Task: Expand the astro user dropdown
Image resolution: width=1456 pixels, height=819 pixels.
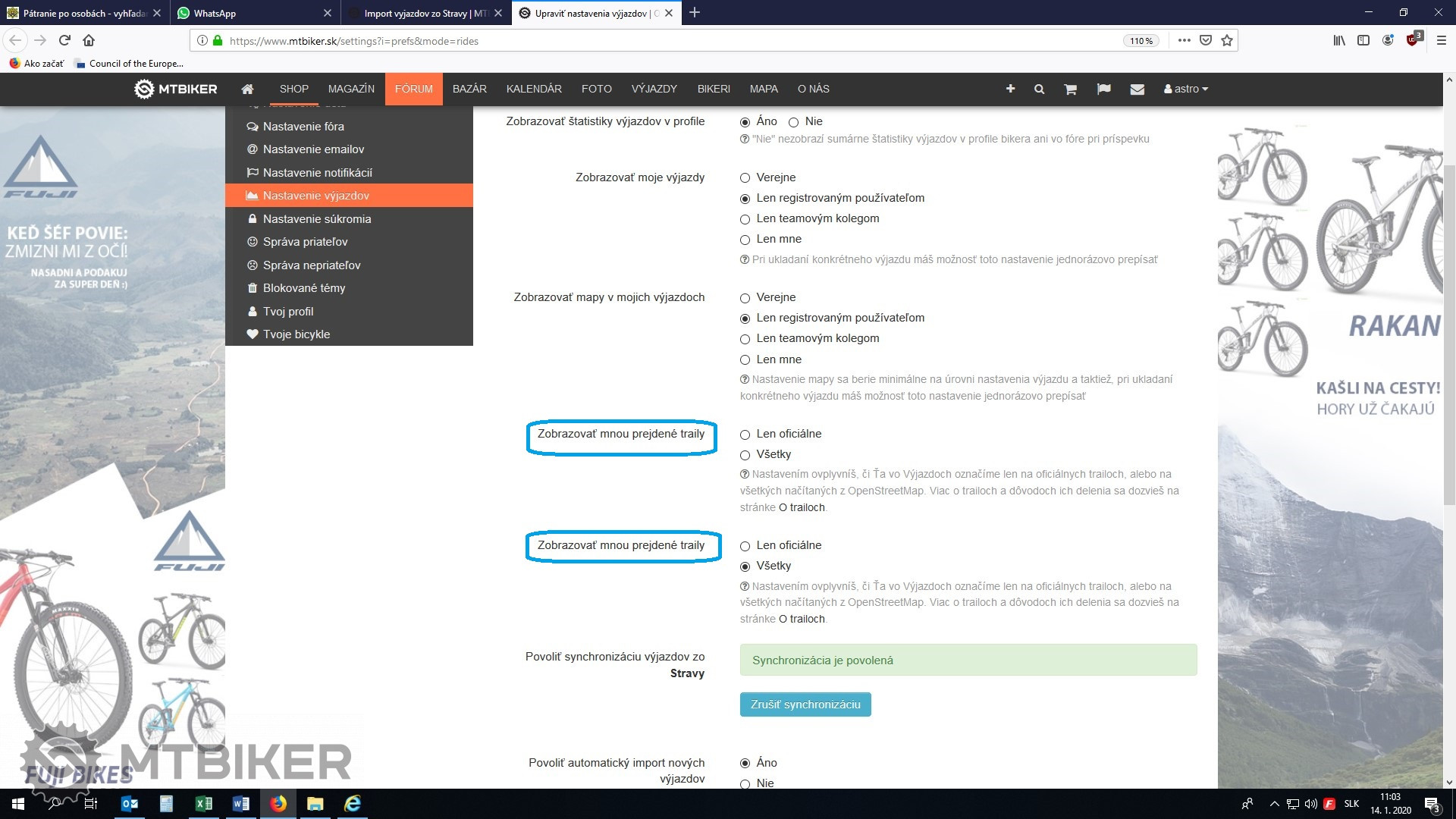Action: point(1186,89)
